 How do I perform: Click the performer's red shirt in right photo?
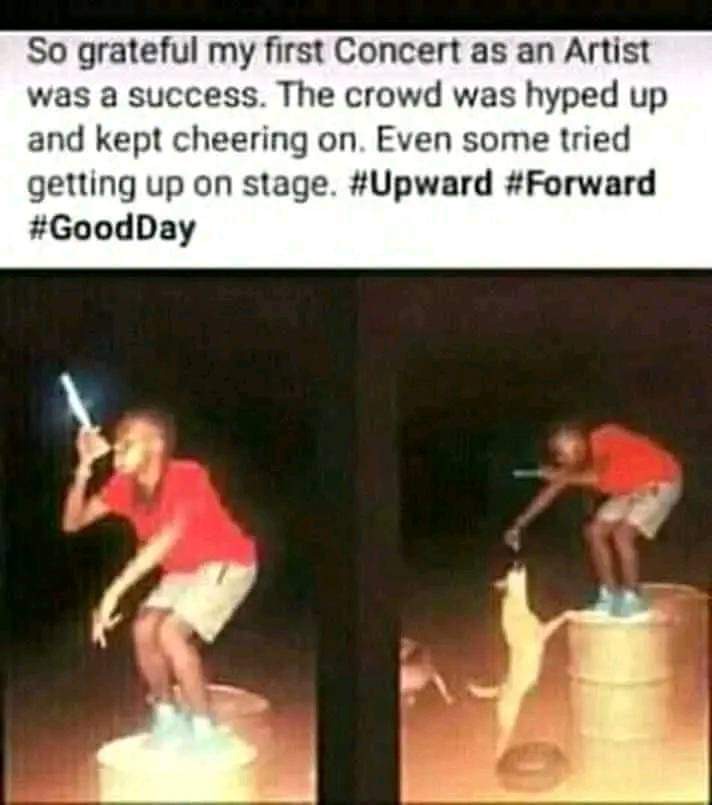point(632,457)
